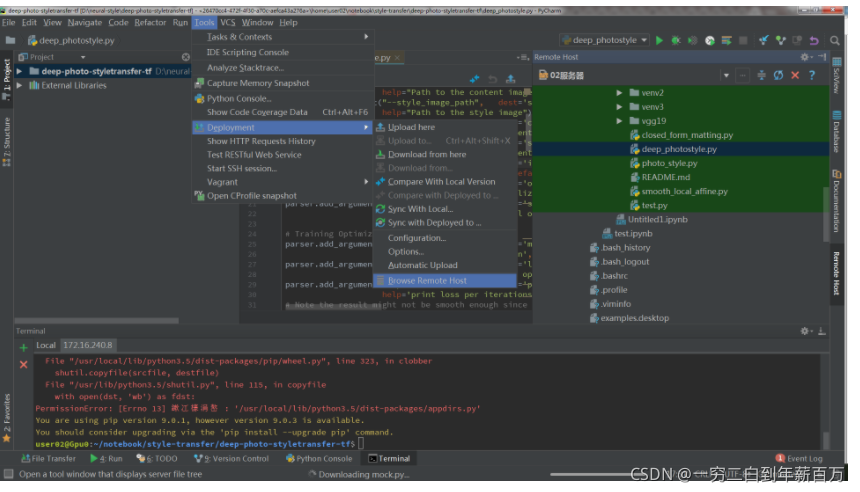Run with coverage icon in toolbar
The width and height of the screenshot is (860, 492).
pos(693,40)
